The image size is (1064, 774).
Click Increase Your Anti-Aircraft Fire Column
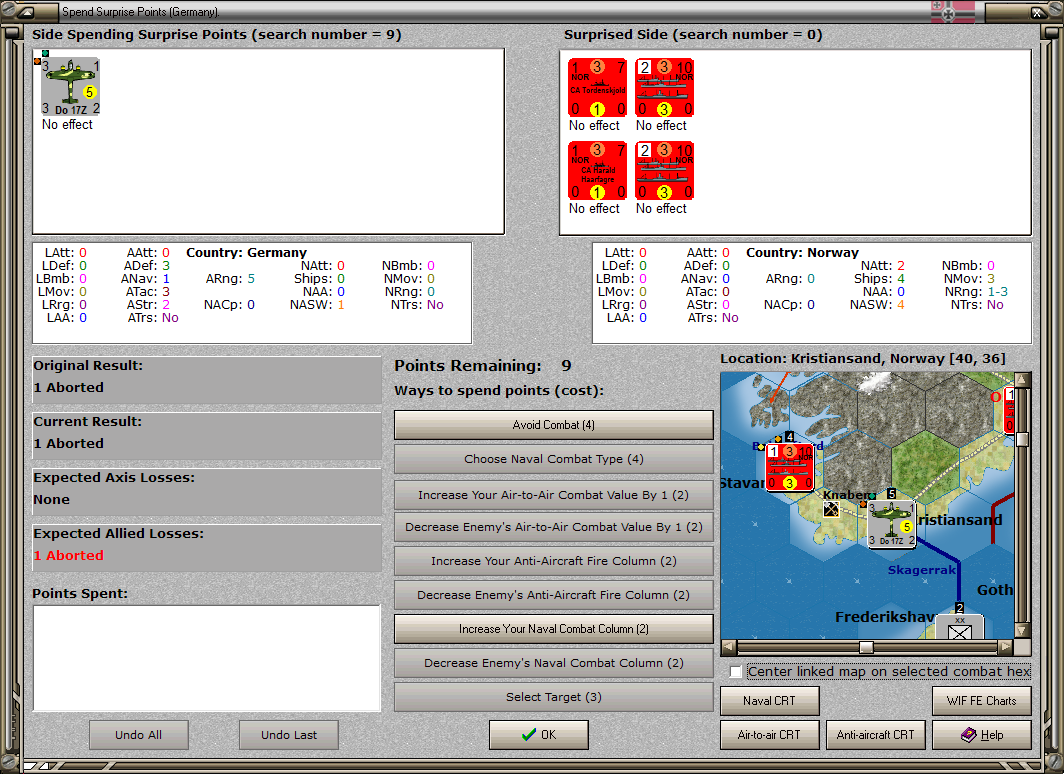tap(553, 560)
